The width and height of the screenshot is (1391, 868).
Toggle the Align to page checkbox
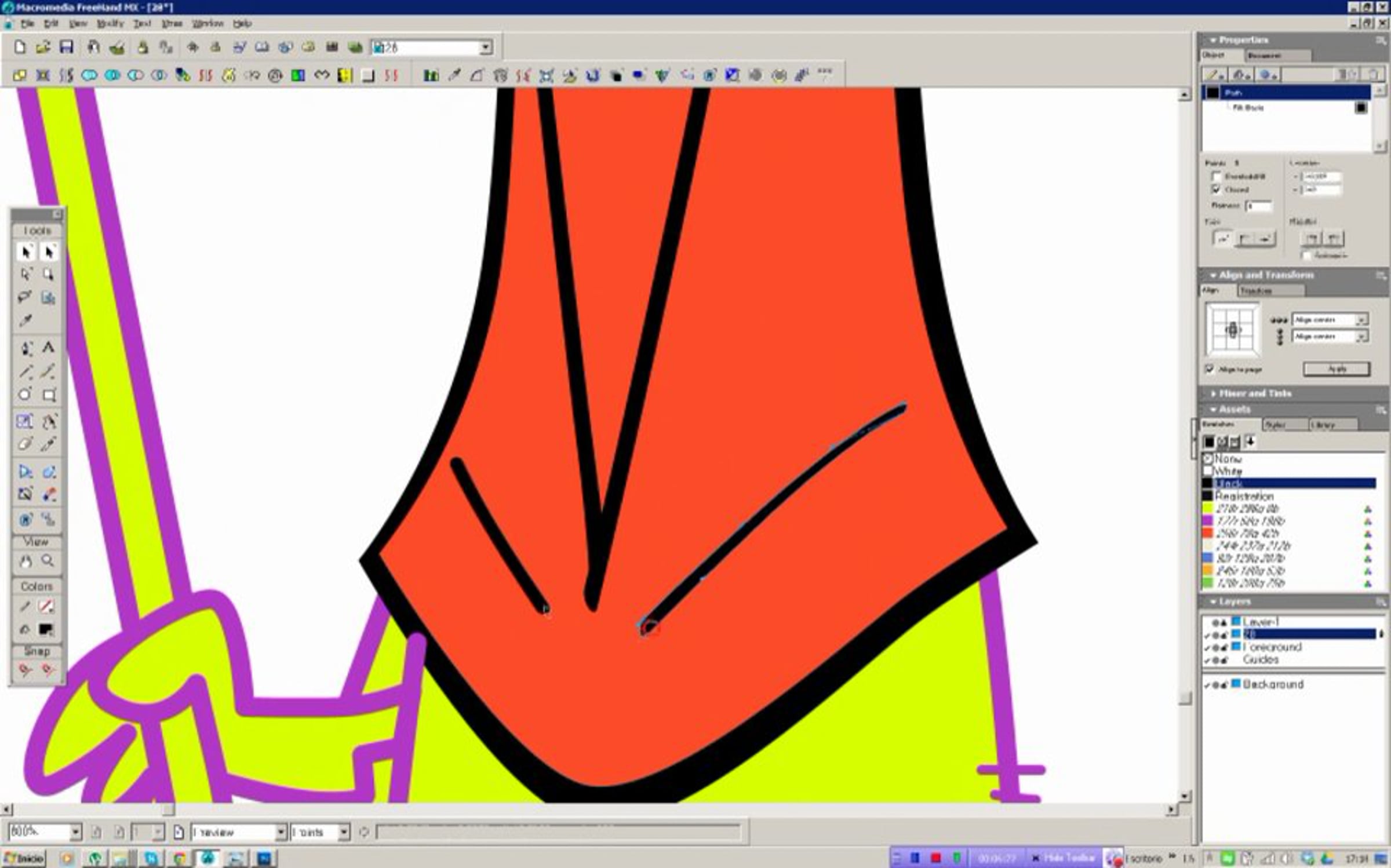(1210, 369)
